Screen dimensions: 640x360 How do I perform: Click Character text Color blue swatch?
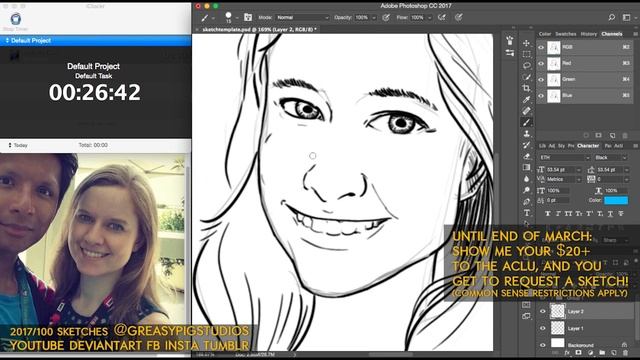point(616,200)
